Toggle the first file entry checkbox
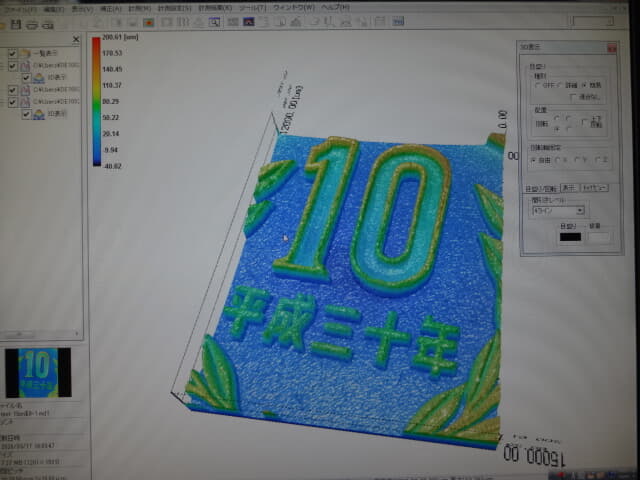 click(x=13, y=66)
